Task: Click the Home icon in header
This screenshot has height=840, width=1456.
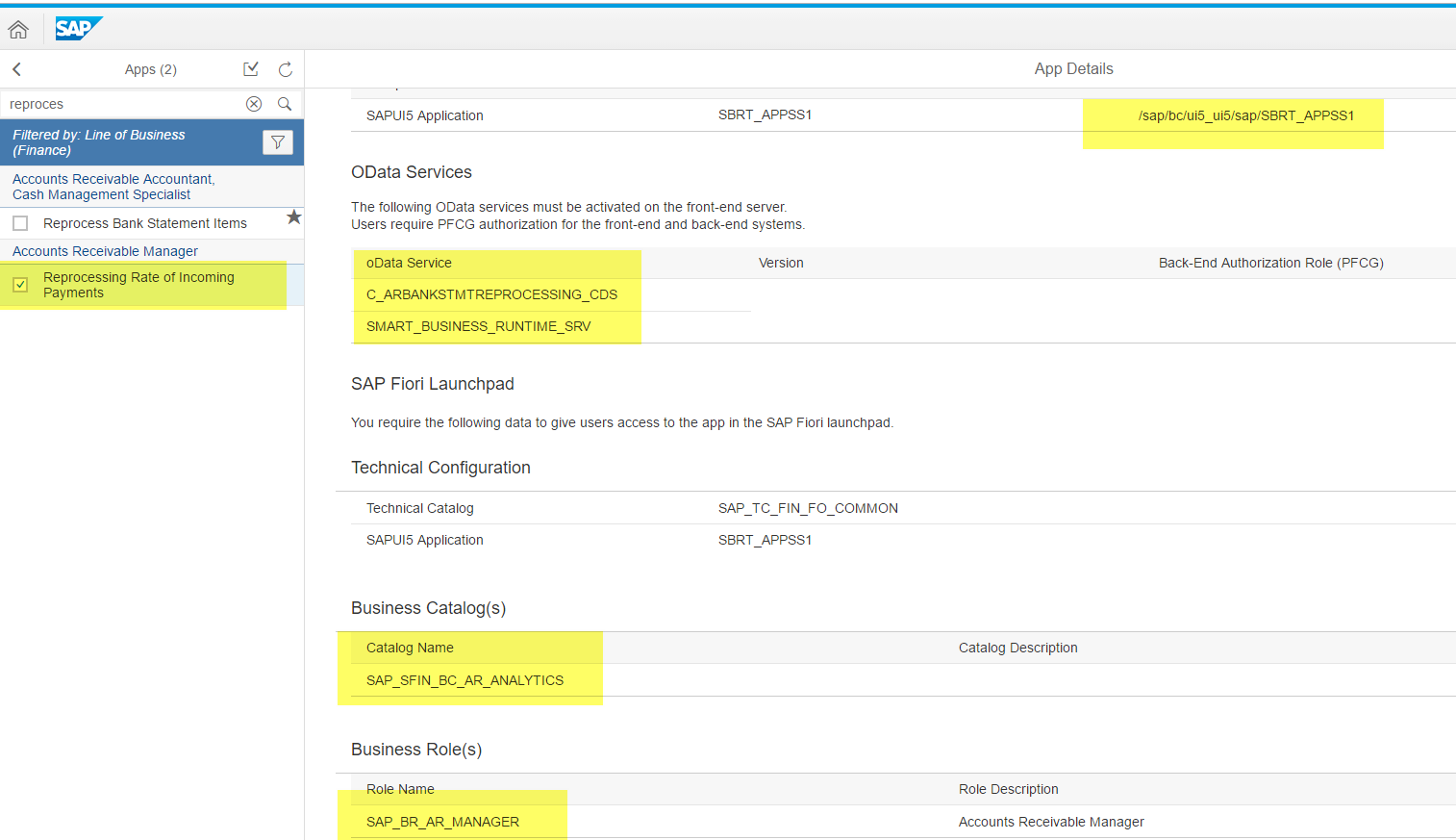Action: (x=18, y=30)
